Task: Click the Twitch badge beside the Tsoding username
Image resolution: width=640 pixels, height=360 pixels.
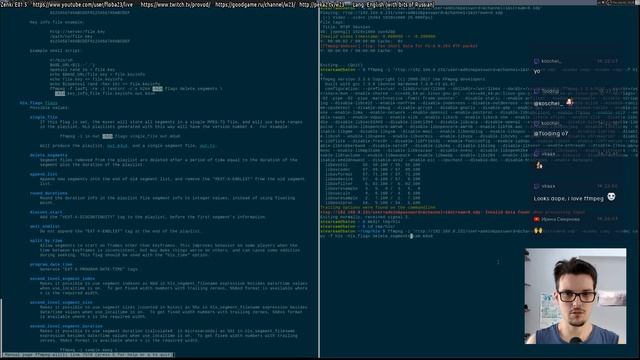Action: 536,91
